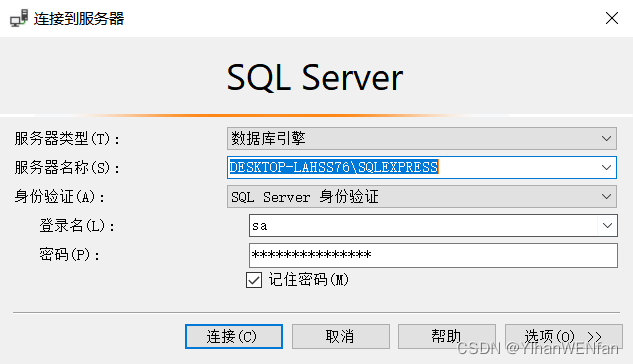Expand options with 选项(O) >> button
Viewport: 633px width, 364px height.
(x=564, y=337)
